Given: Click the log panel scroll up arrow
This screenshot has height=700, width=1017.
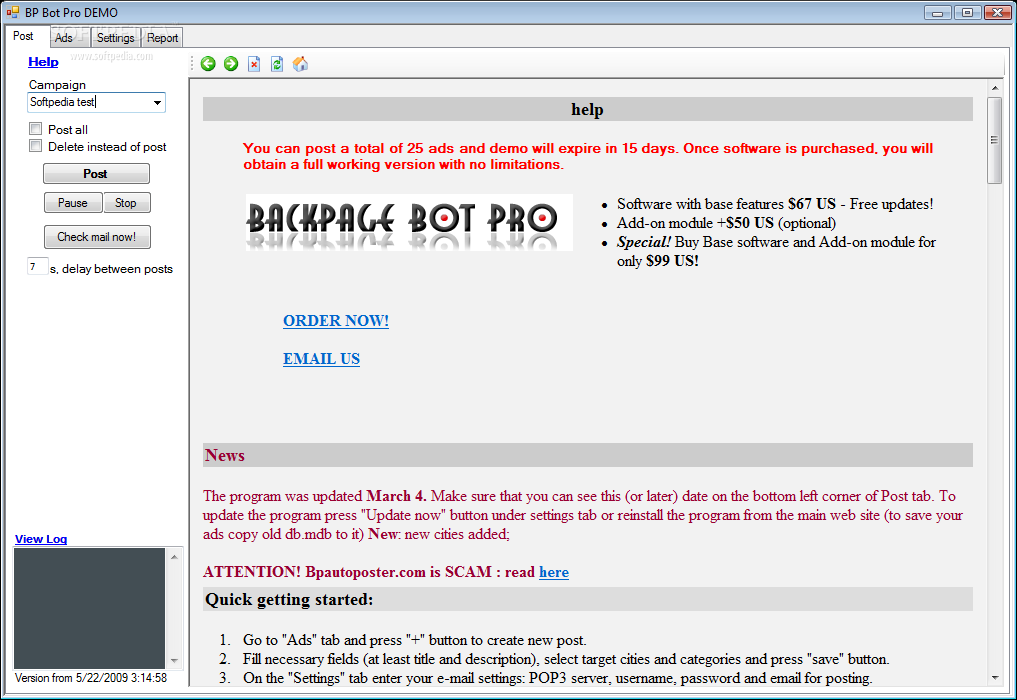Looking at the screenshot, I should [174, 557].
